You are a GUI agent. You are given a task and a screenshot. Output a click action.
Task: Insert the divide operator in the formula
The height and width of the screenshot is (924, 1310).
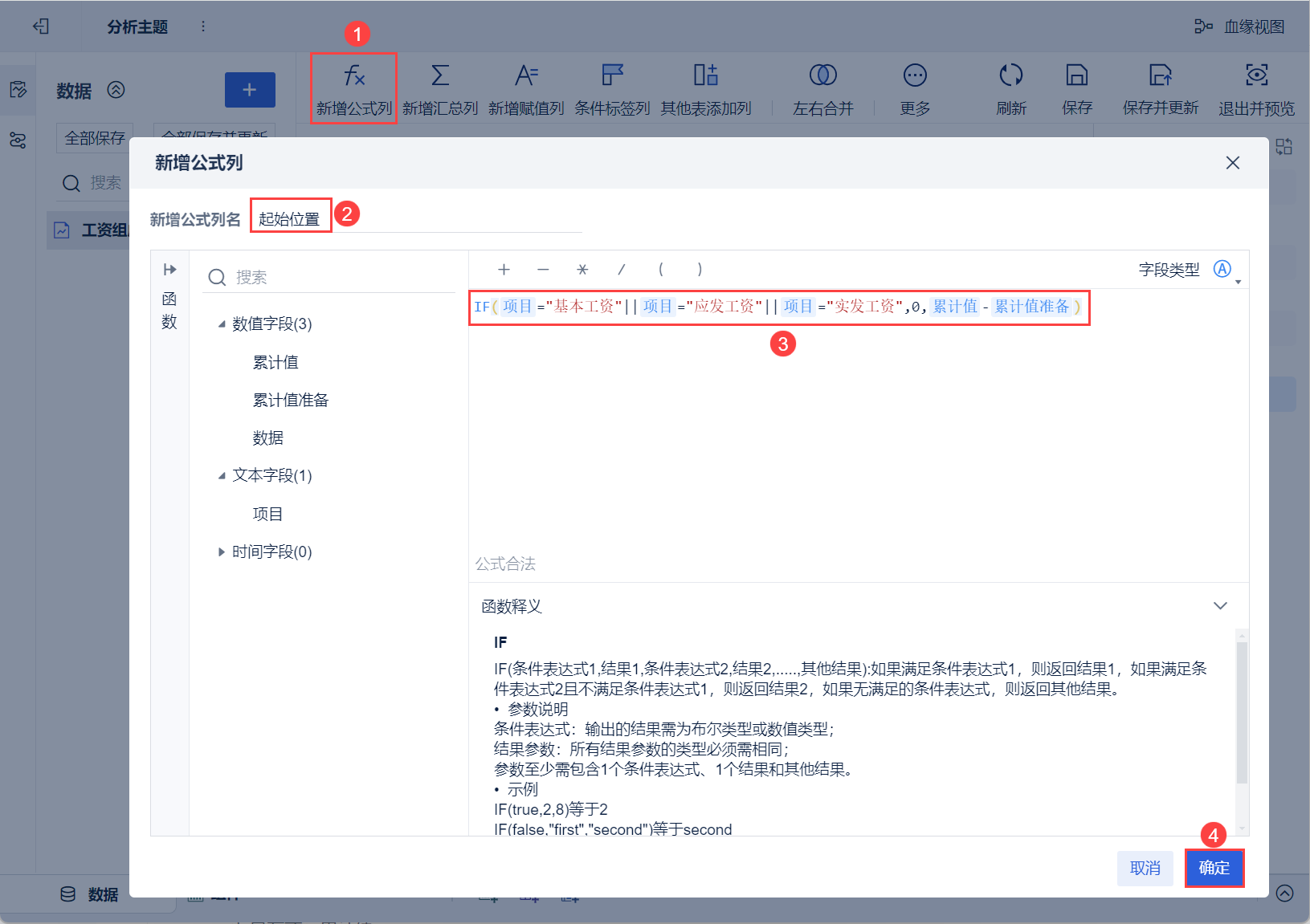coord(621,270)
